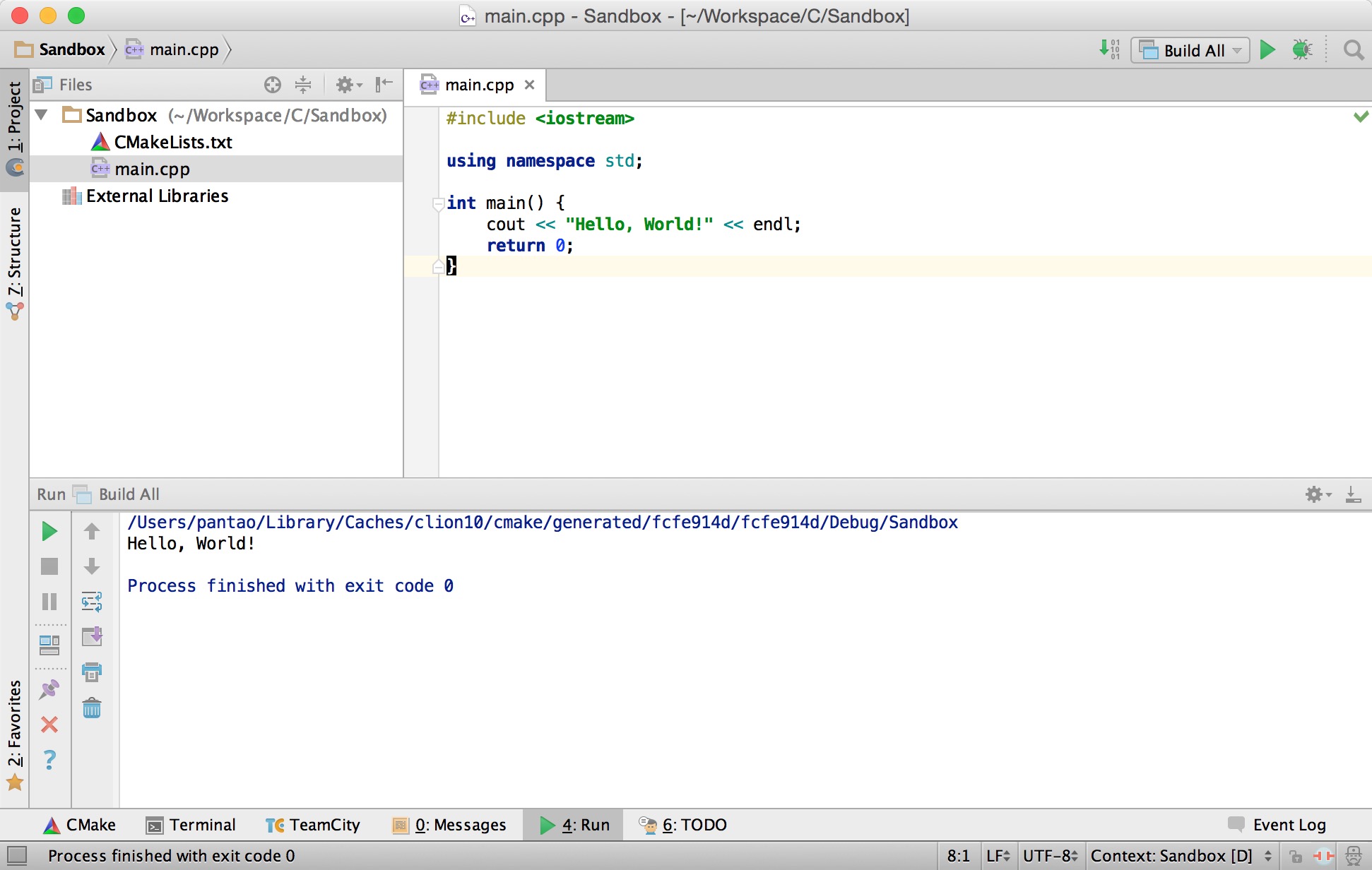Screen dimensions: 1372x870
Task: Toggle read-only lock icon in status bar
Action: click(x=1296, y=857)
